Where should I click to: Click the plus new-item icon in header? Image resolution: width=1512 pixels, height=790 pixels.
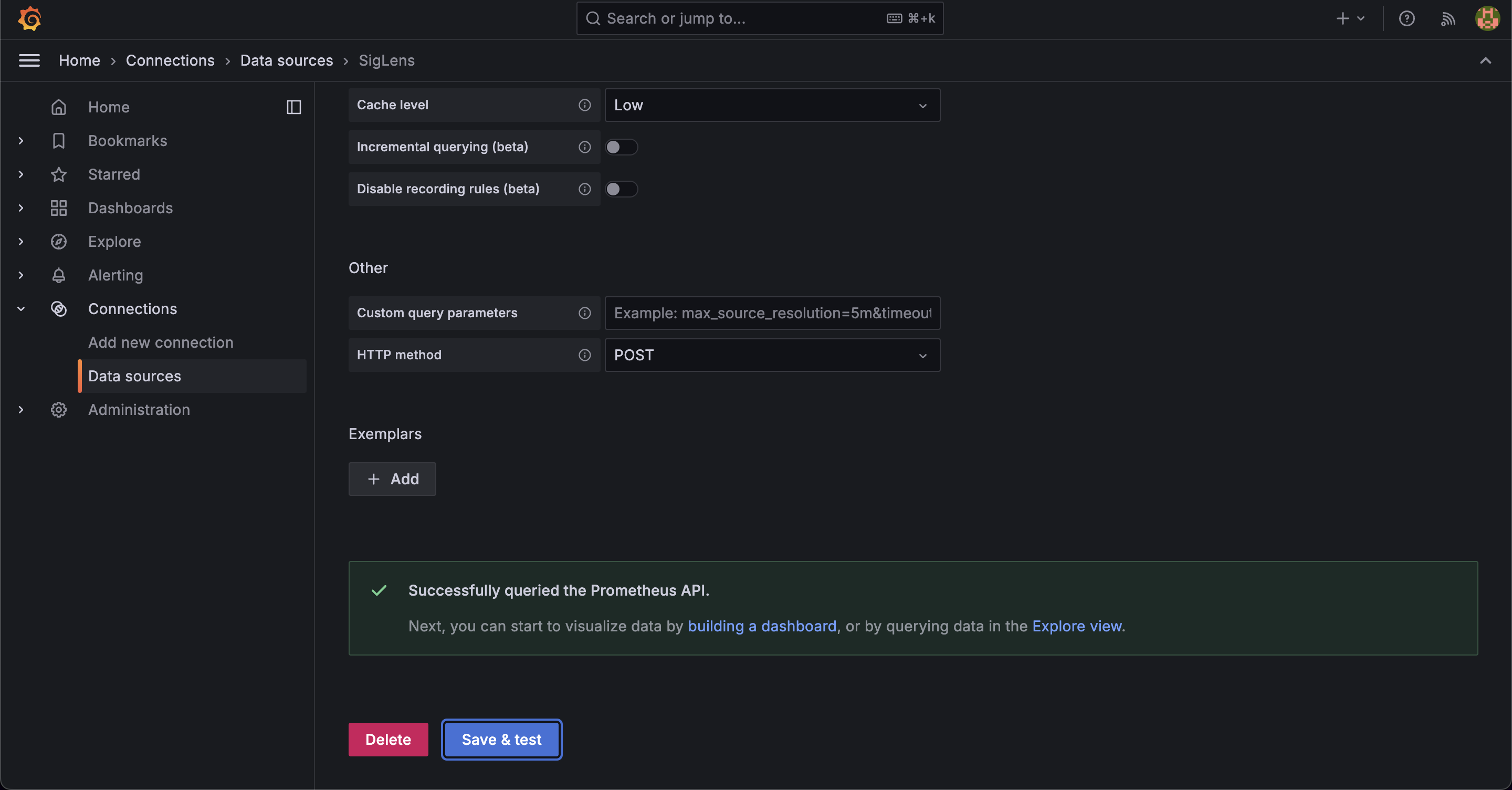(x=1342, y=19)
